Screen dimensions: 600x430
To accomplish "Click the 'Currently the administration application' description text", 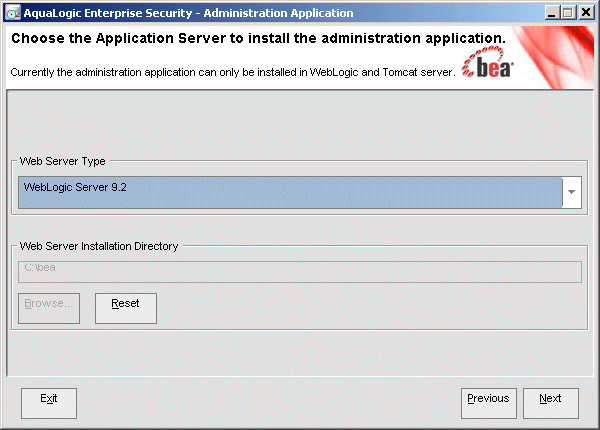I will coord(233,72).
